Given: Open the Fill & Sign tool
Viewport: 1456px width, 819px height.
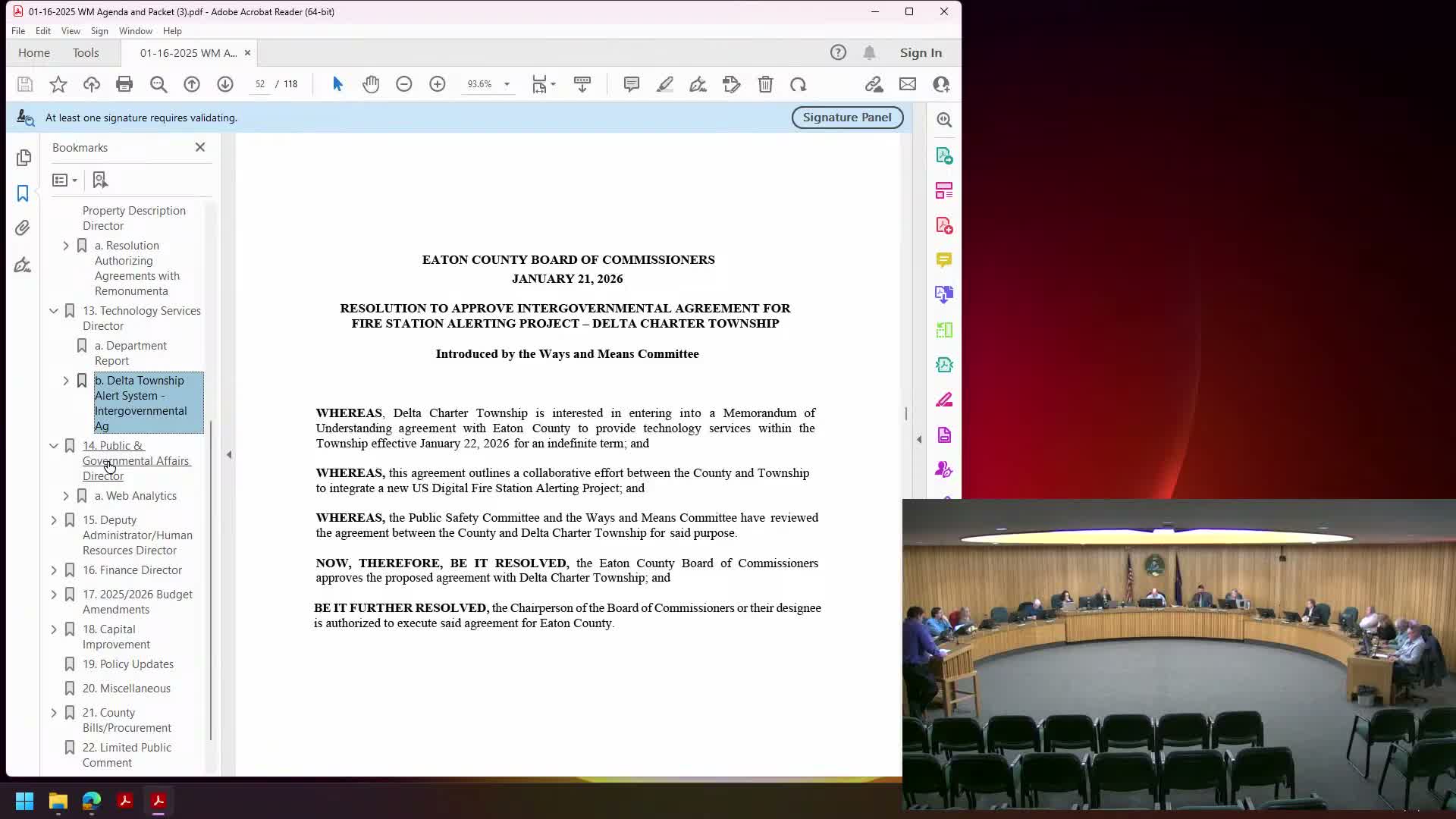Looking at the screenshot, I should (x=698, y=84).
